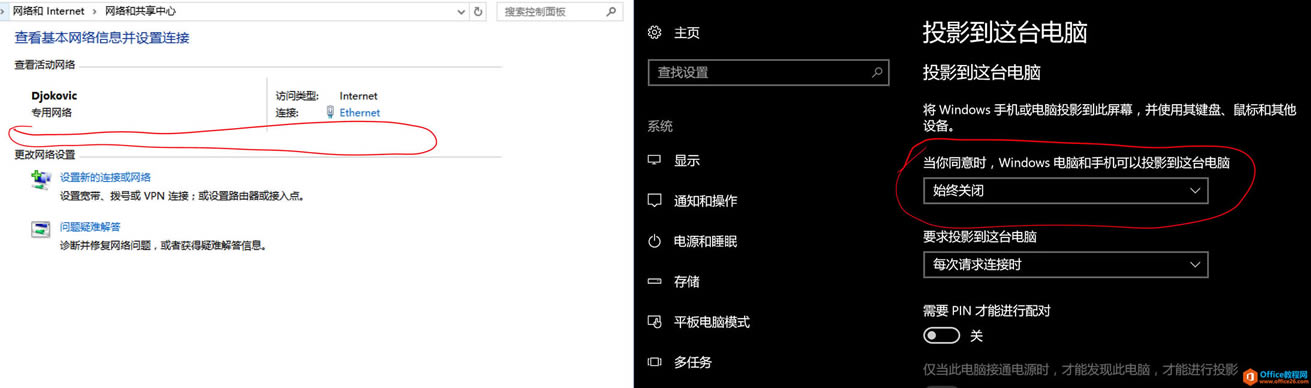Open 通知和操作 settings page
Screen dimensions: 1311x388
tap(705, 201)
